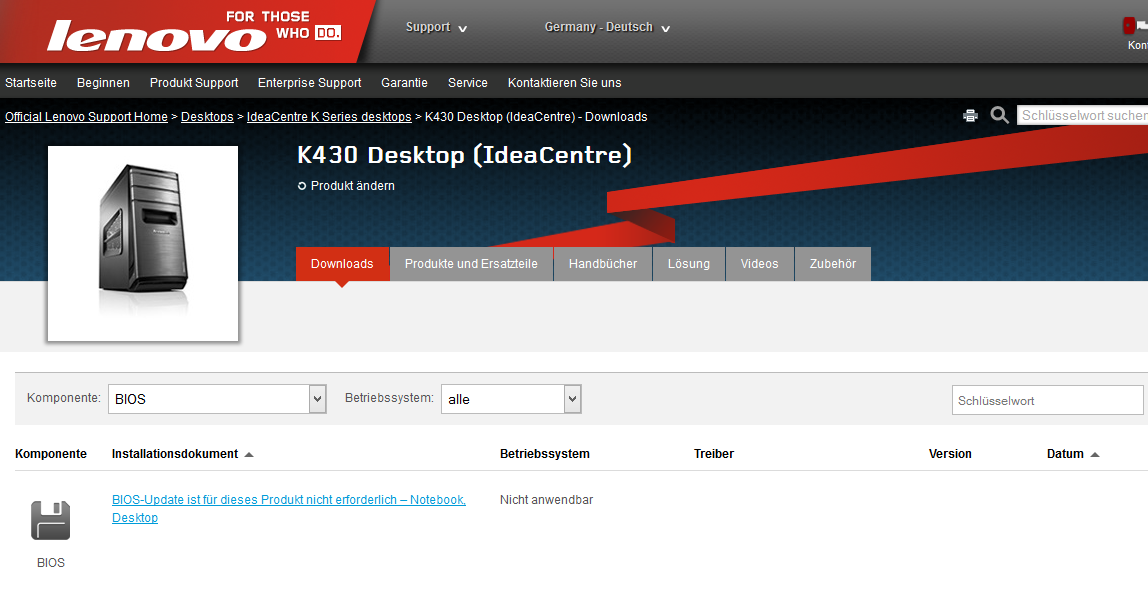Open the Germany - Deutsch language dropdown

click(607, 27)
